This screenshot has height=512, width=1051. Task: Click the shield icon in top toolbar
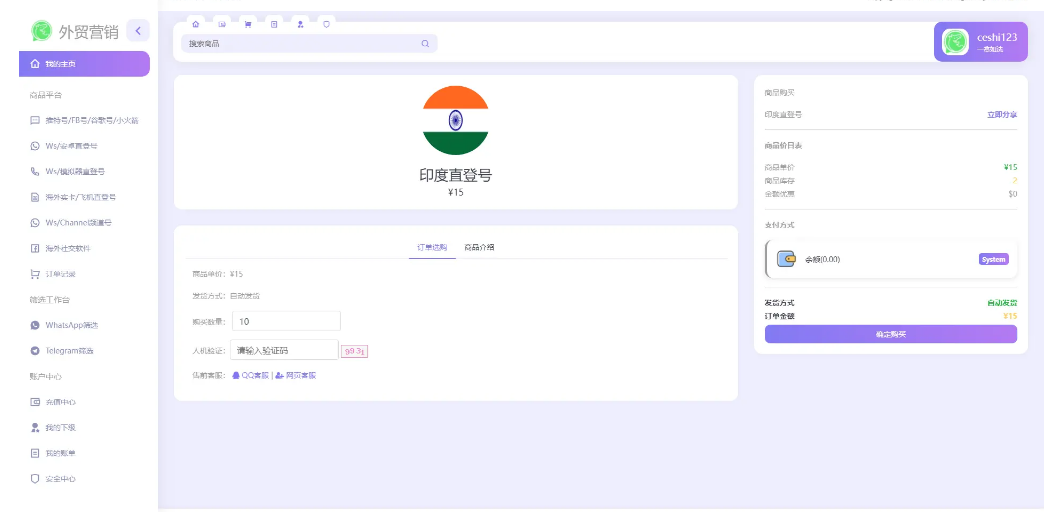[326, 24]
